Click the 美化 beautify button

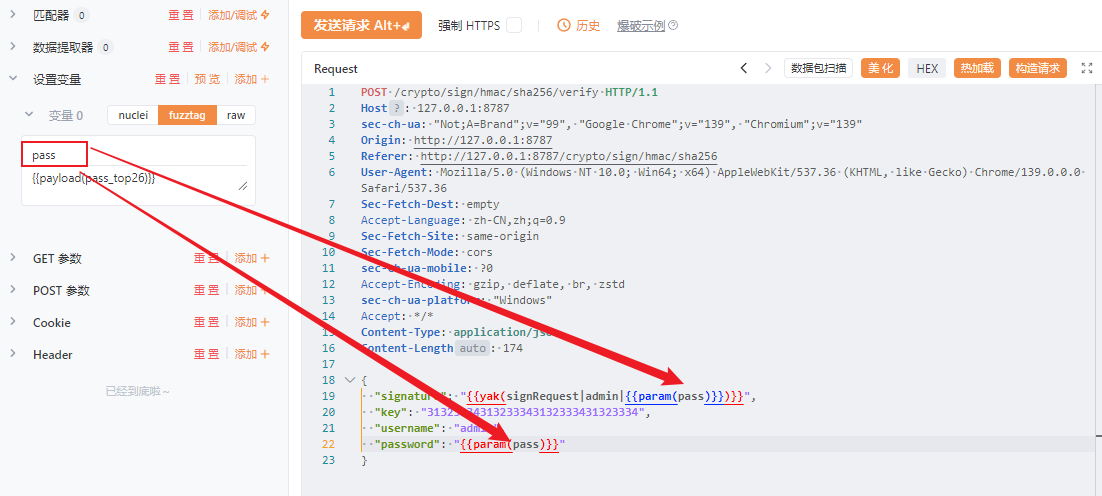881,68
